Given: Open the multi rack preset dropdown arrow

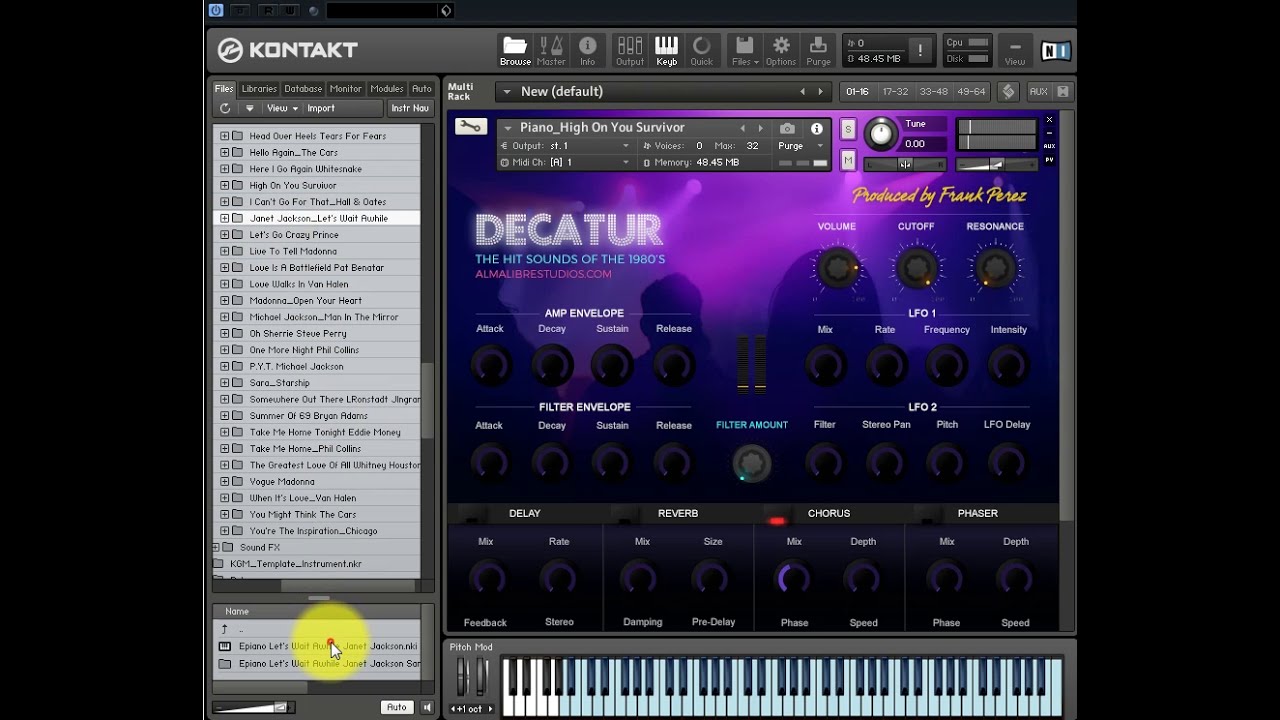Looking at the screenshot, I should 507,91.
